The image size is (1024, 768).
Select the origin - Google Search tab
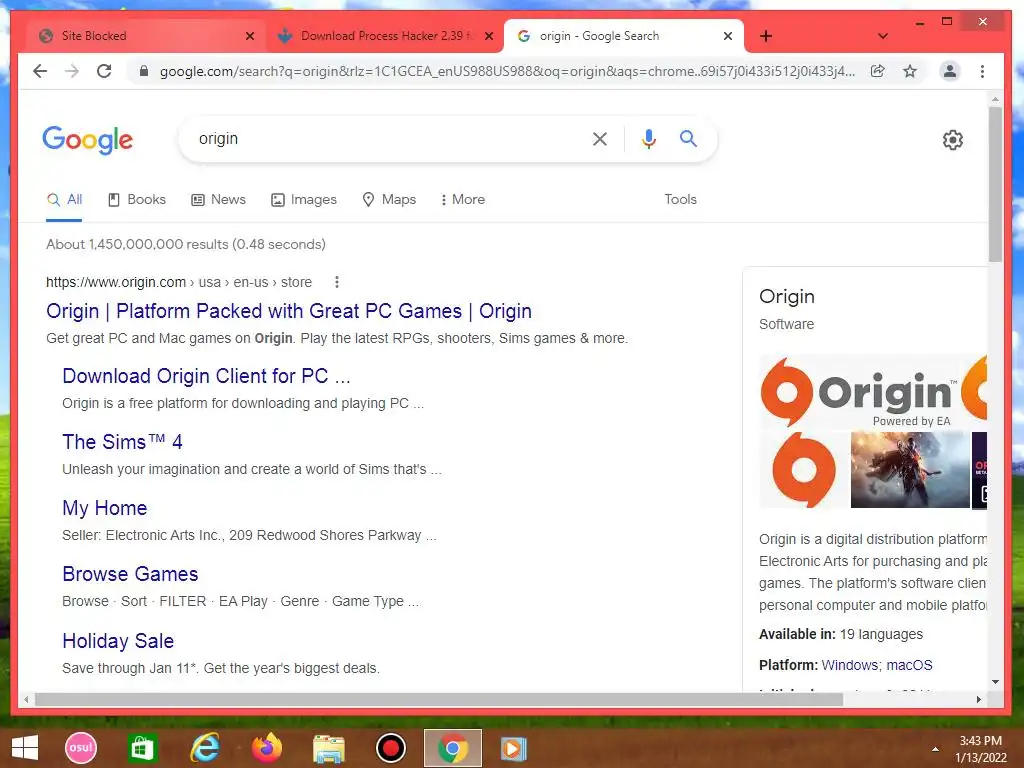coord(624,36)
